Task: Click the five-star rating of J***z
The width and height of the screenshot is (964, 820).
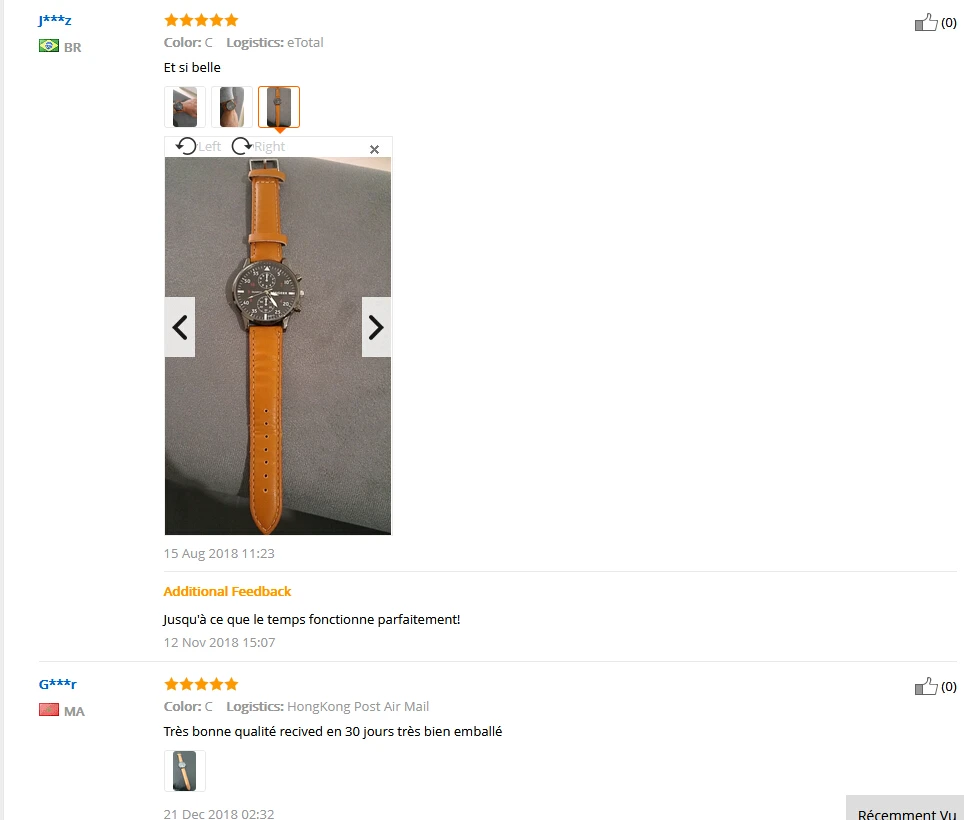Action: point(201,20)
